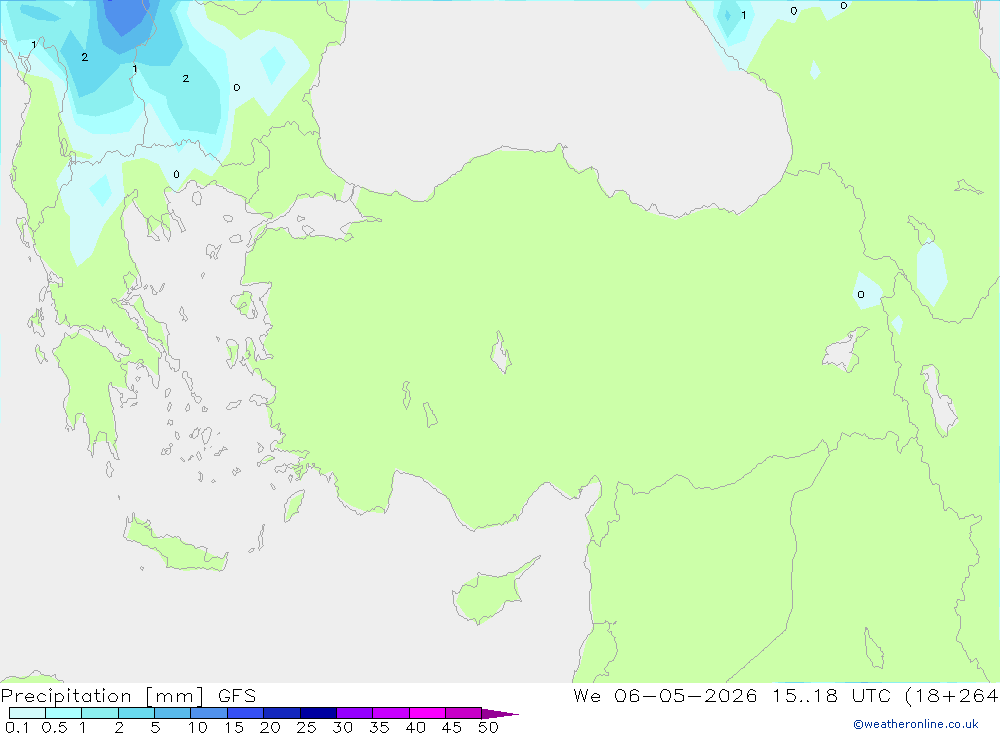The width and height of the screenshot is (1000, 733).
Task: Click the legend label "25"
Action: [306, 727]
